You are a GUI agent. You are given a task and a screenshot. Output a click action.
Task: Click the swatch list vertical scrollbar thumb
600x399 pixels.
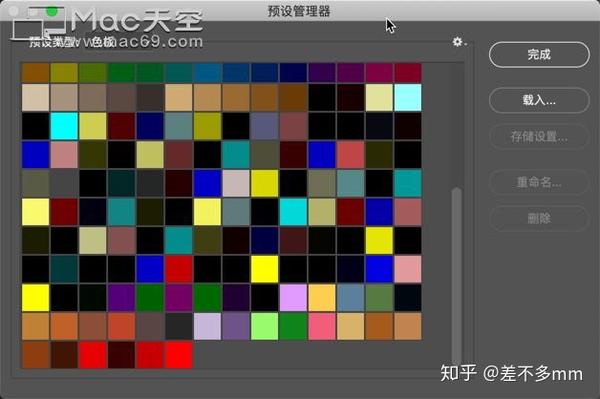pyautogui.click(x=456, y=275)
